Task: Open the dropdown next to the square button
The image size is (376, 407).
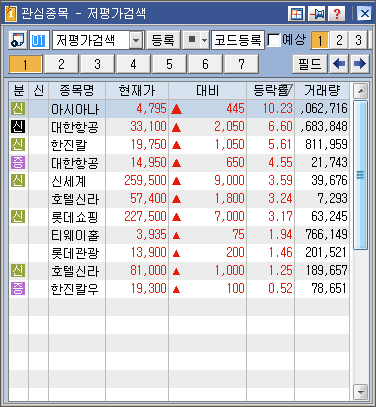Action: [x=204, y=40]
